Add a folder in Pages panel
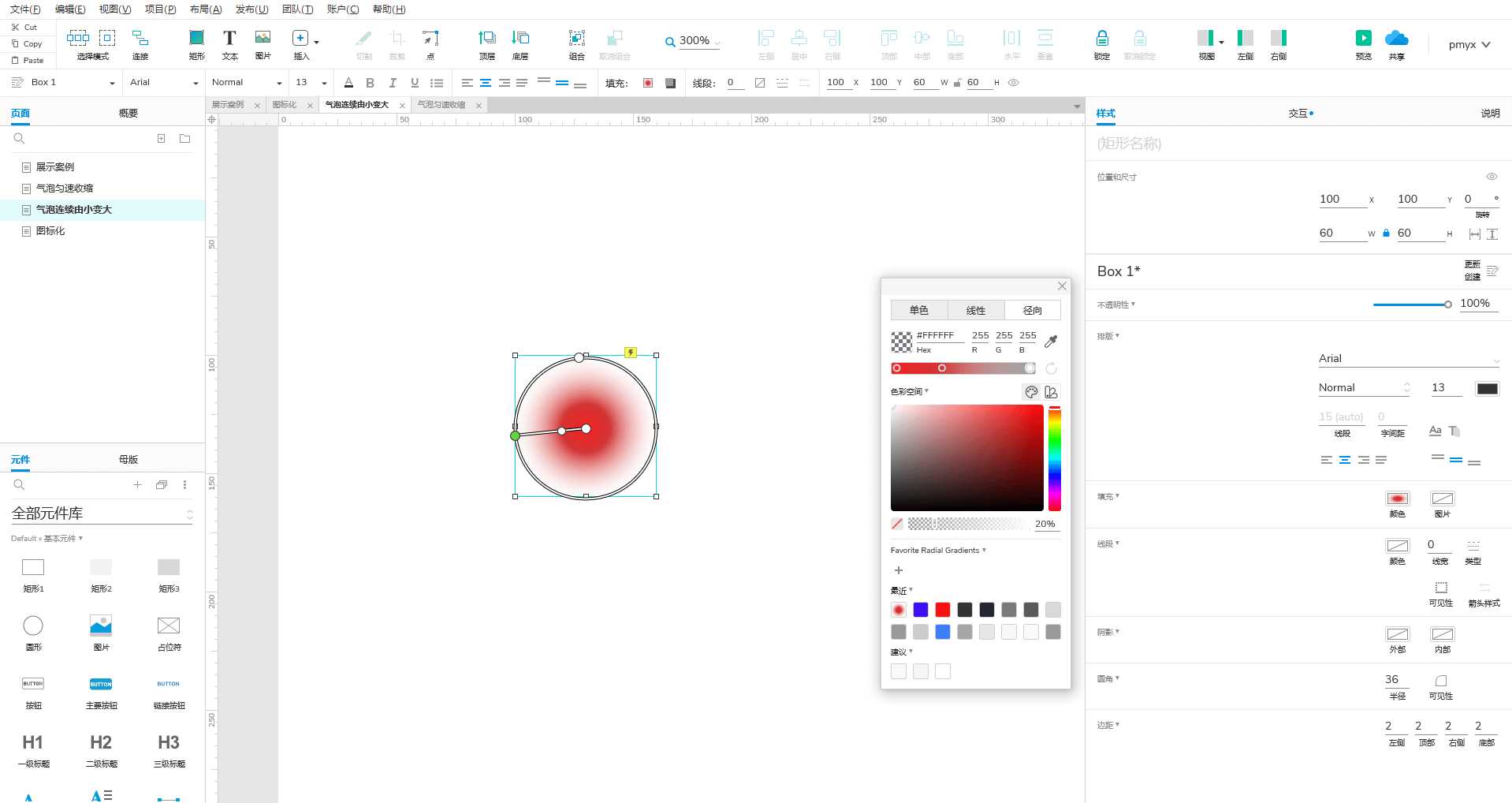This screenshot has width=1512, height=803. coord(185,139)
